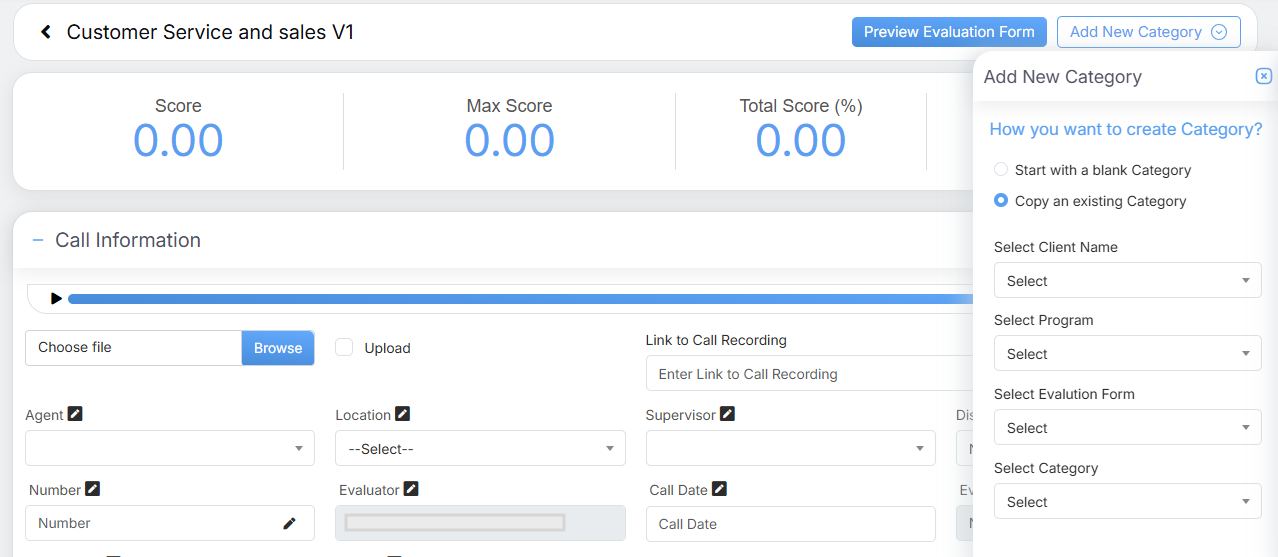This screenshot has width=1278, height=557.
Task: Click the back arrow beside the form title
Action: pos(46,32)
